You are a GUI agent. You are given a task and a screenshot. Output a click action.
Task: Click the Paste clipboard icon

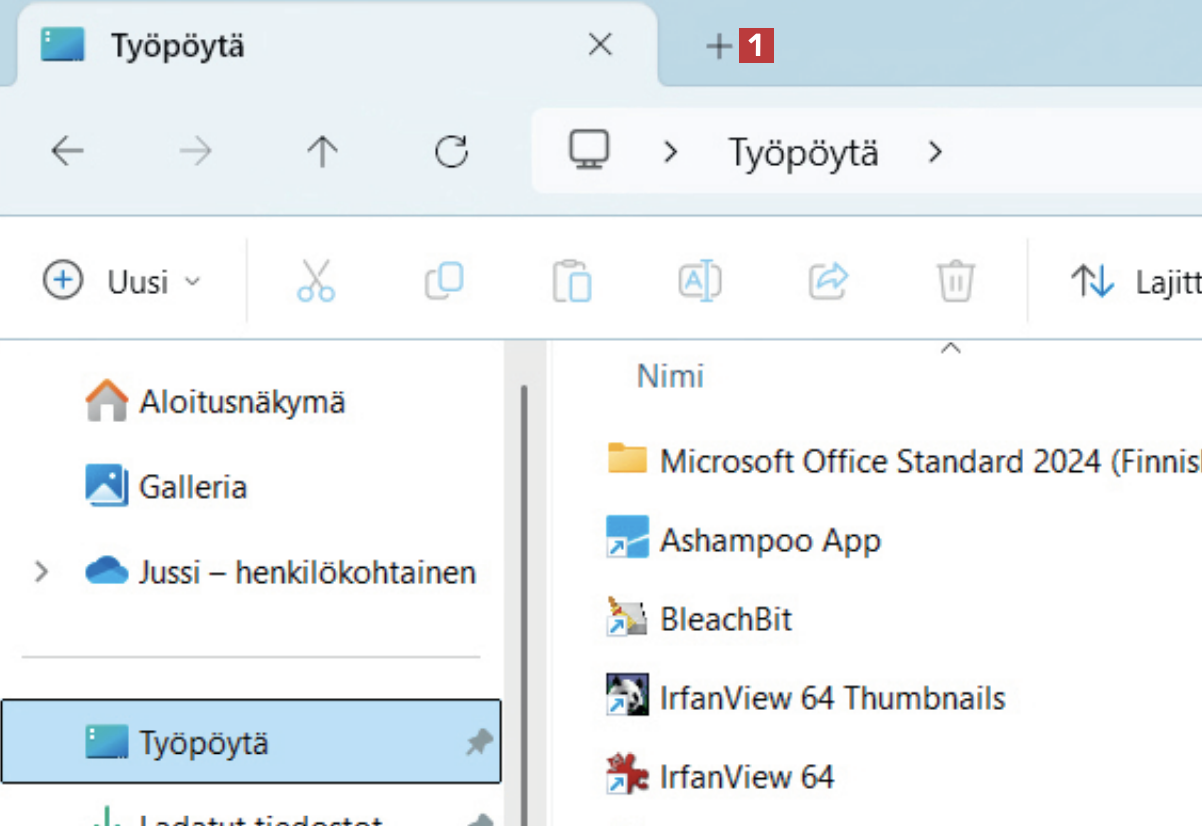[572, 281]
